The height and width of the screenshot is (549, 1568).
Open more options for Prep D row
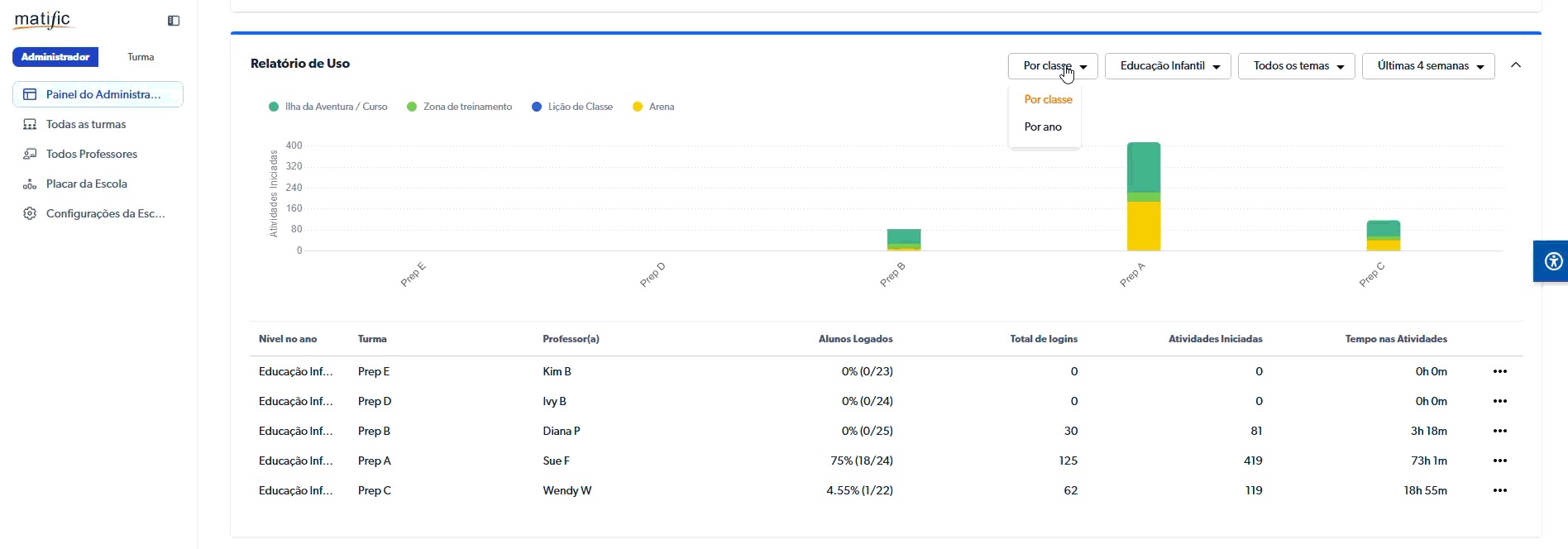(x=1499, y=402)
